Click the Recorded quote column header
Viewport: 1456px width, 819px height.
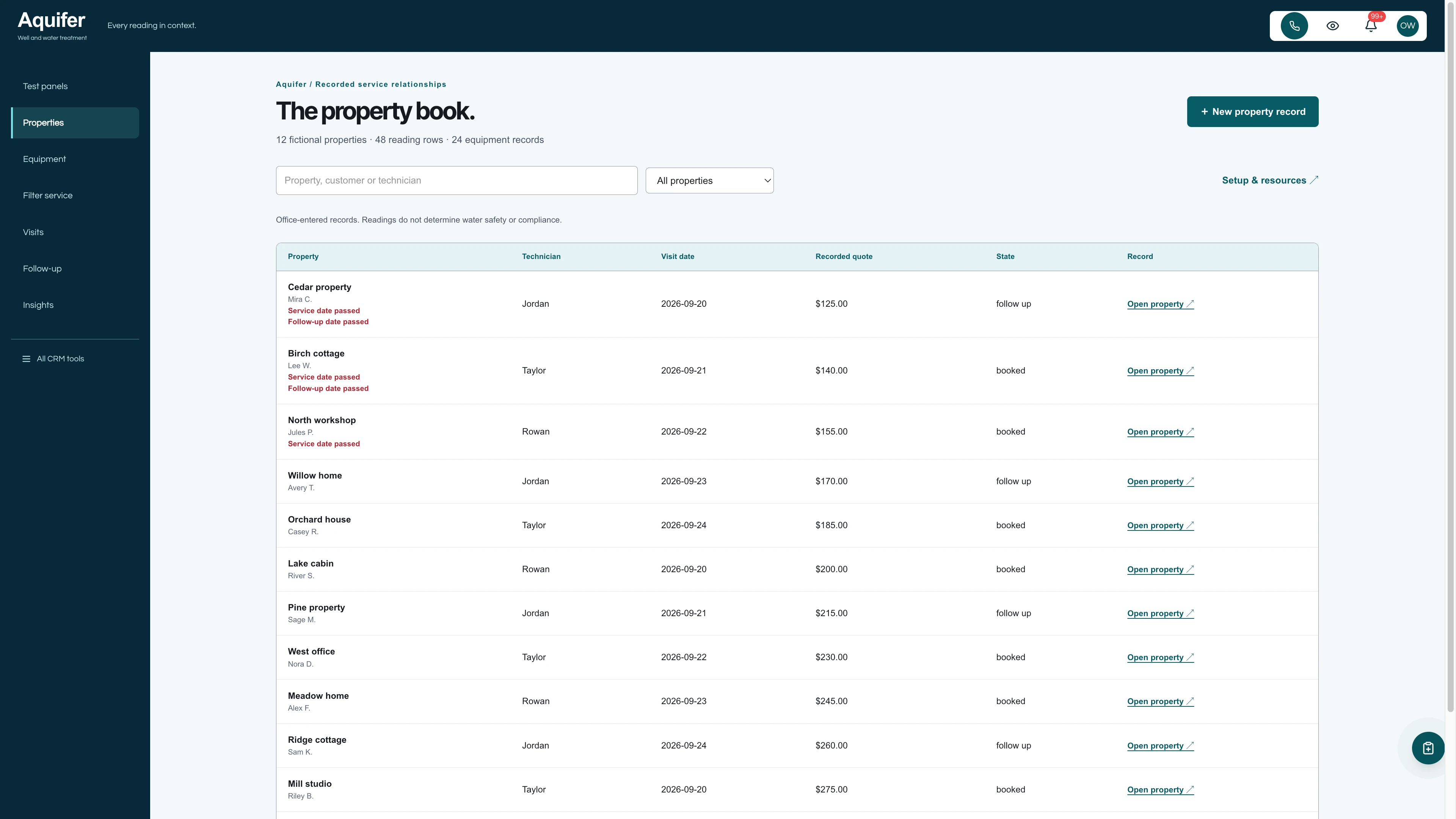point(844,257)
